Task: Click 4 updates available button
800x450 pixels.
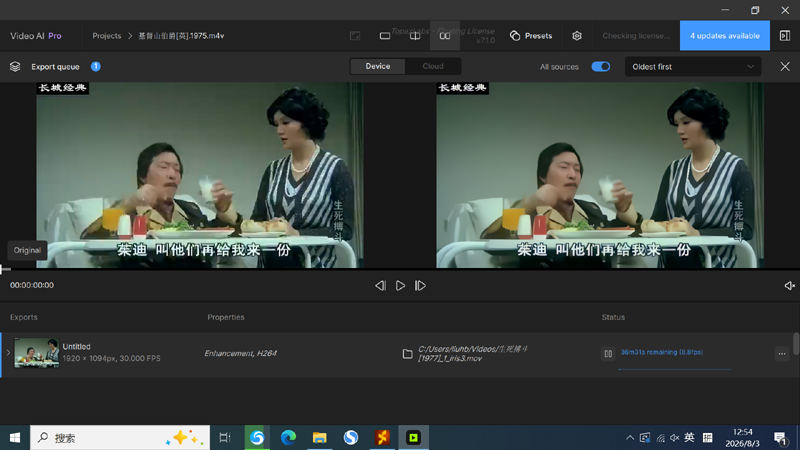Action: pyautogui.click(x=724, y=36)
